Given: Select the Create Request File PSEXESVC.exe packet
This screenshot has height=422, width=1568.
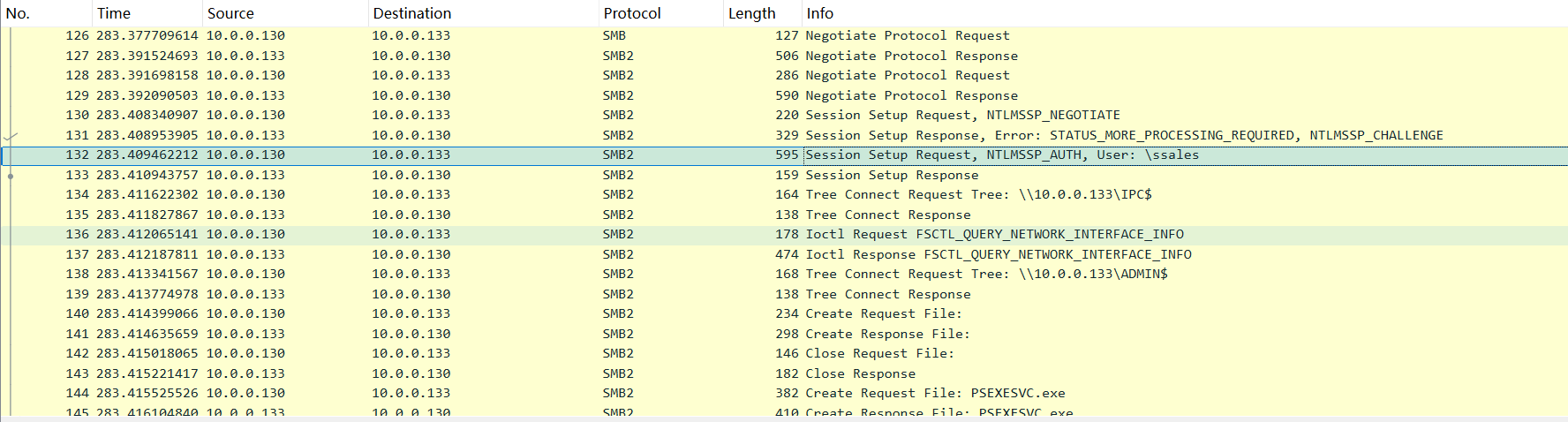Looking at the screenshot, I should [x=935, y=394].
